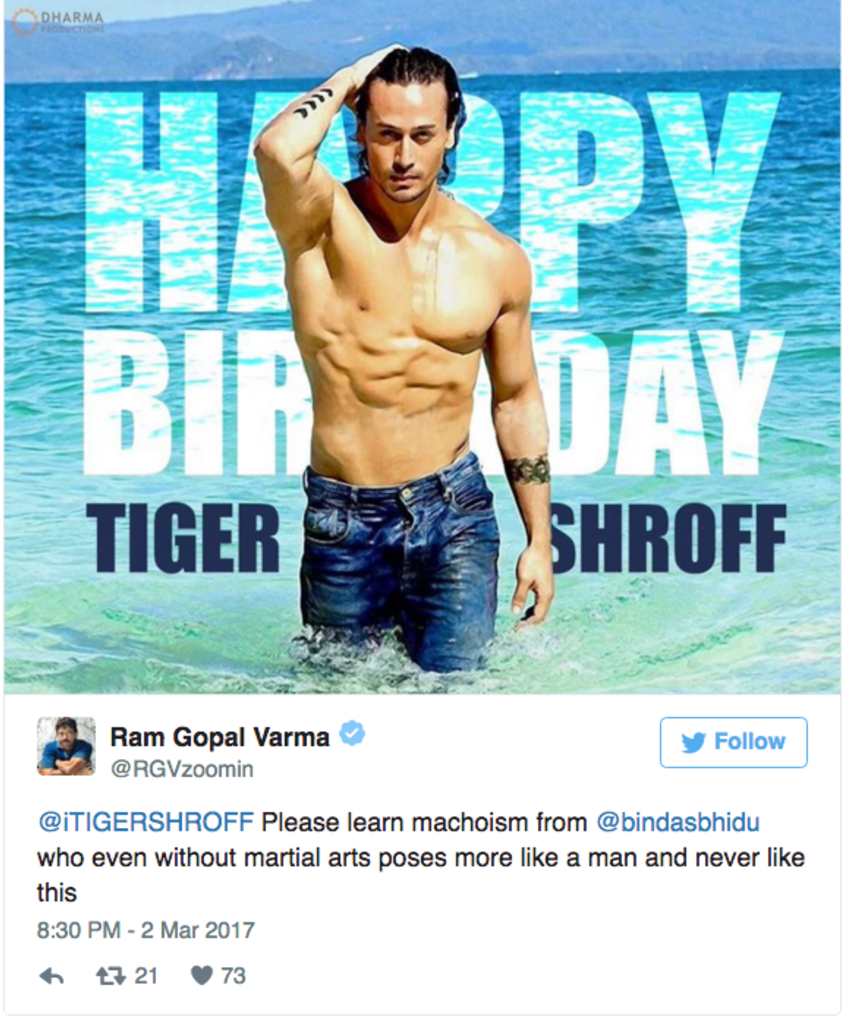Retweet using the retweet arrows icon

[110, 976]
